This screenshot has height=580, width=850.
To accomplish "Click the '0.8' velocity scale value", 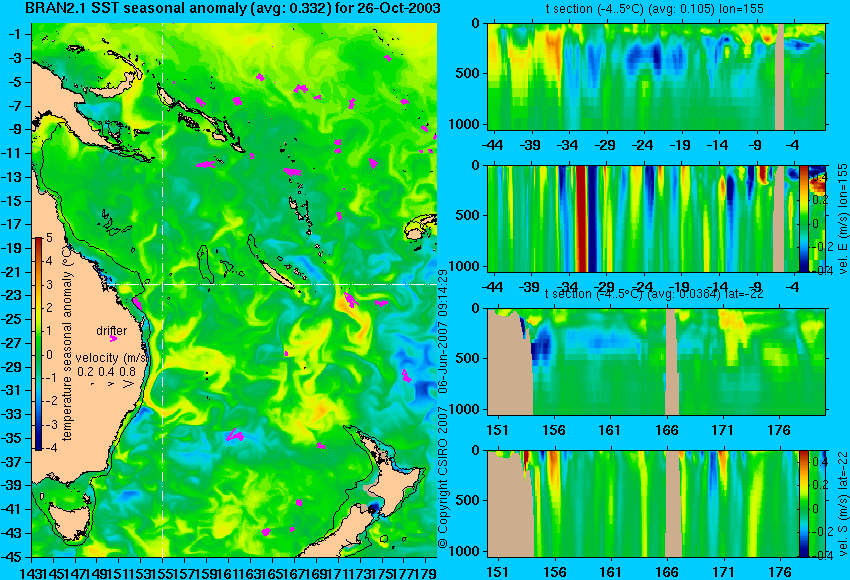I will coord(128,372).
